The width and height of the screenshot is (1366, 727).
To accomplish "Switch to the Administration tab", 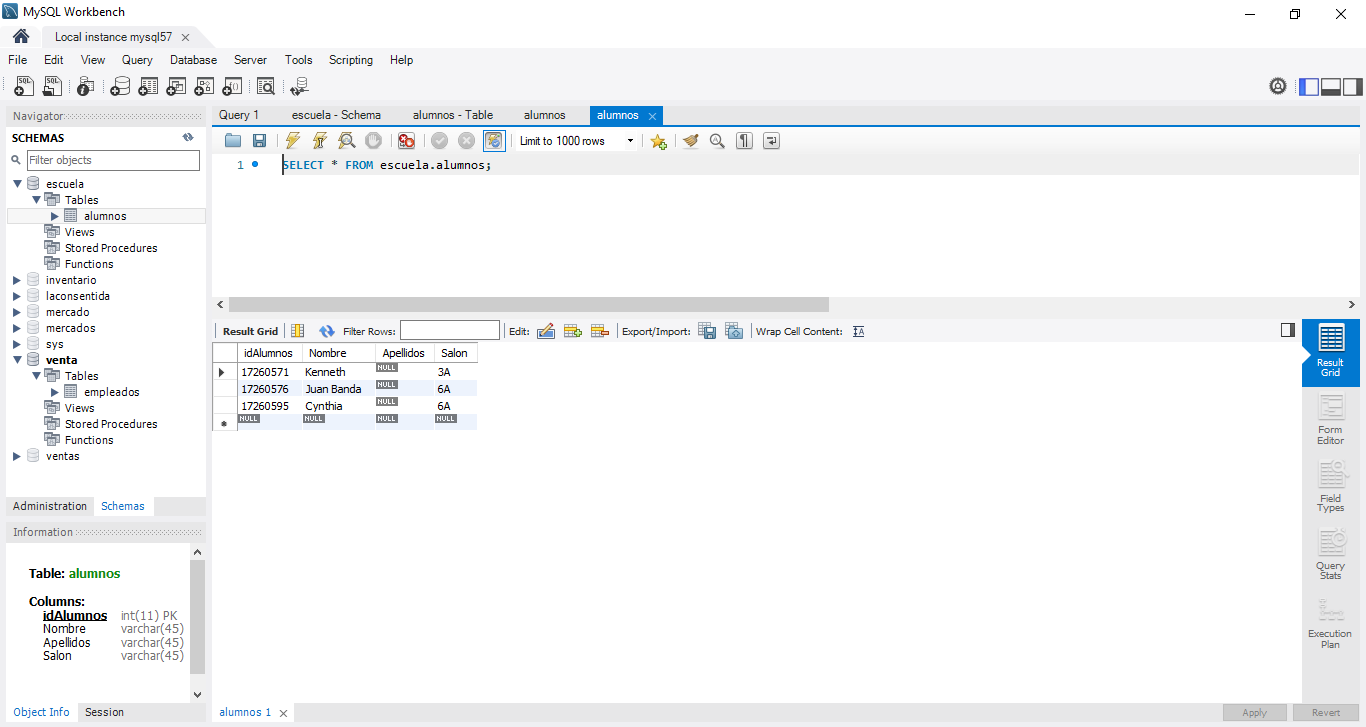I will click(50, 506).
